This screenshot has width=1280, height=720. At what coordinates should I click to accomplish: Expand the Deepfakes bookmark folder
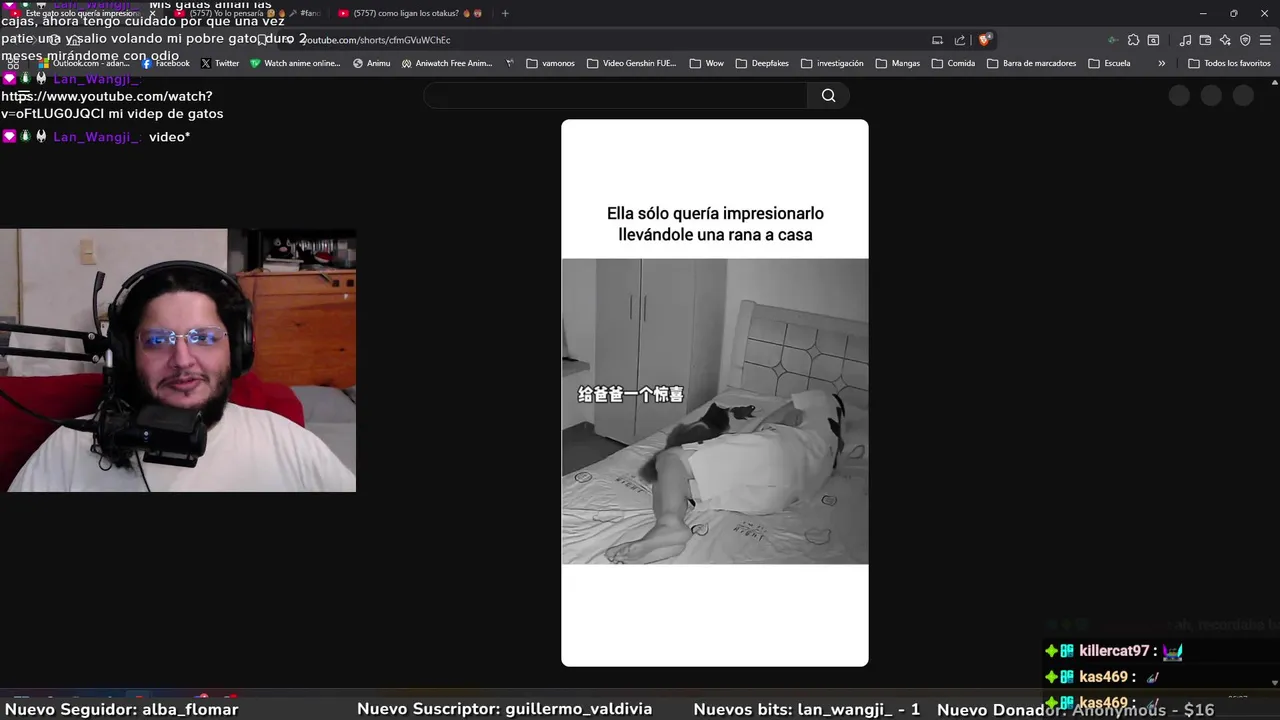point(762,63)
